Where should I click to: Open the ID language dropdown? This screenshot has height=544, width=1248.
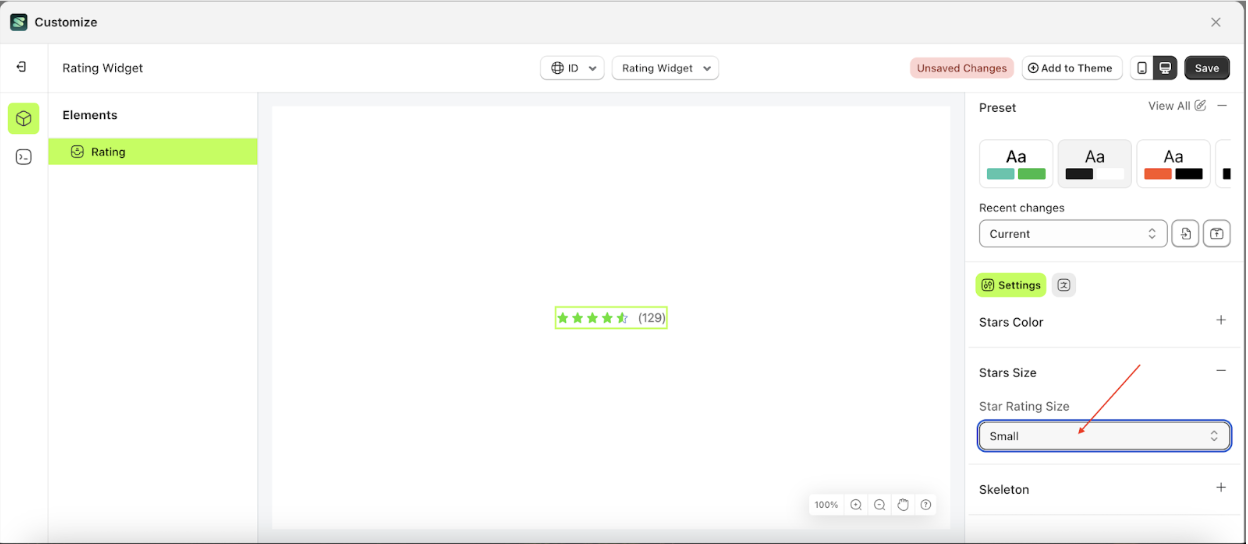[x=573, y=68]
